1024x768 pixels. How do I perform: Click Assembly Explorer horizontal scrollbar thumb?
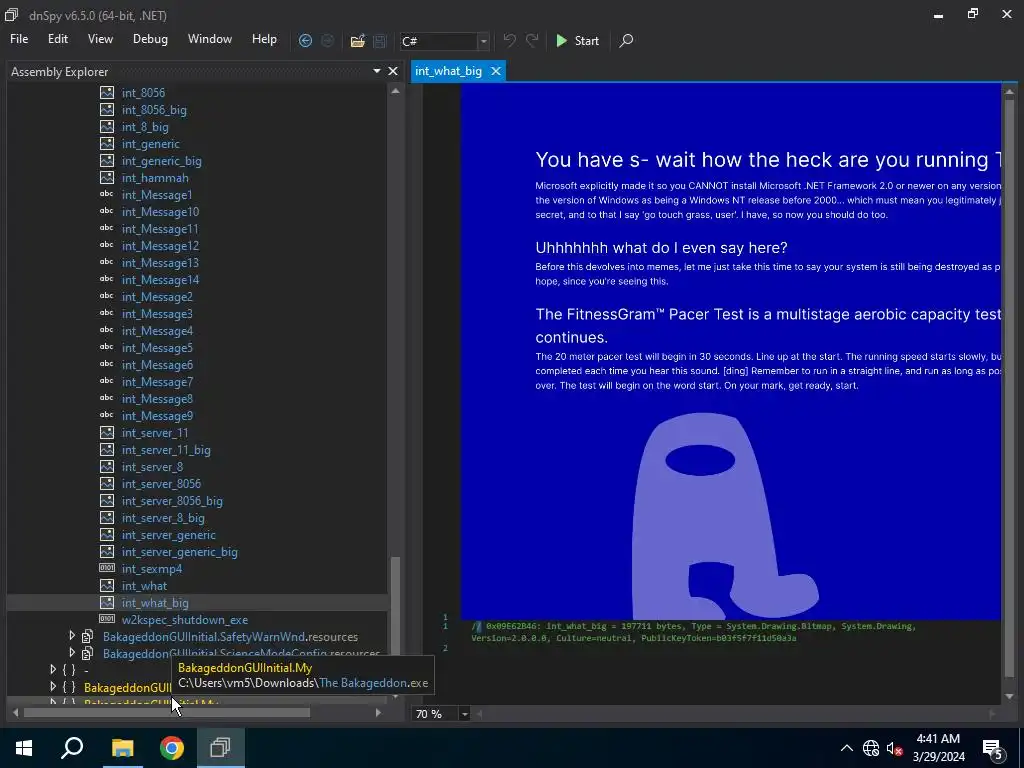(167, 712)
